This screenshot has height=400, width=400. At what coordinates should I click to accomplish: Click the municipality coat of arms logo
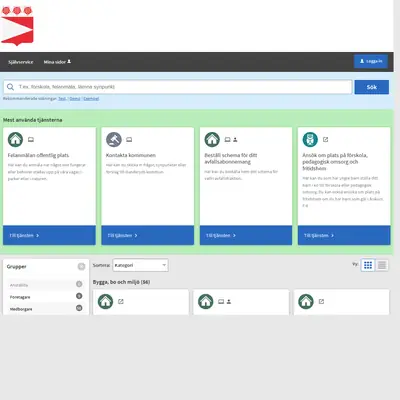tap(17, 26)
